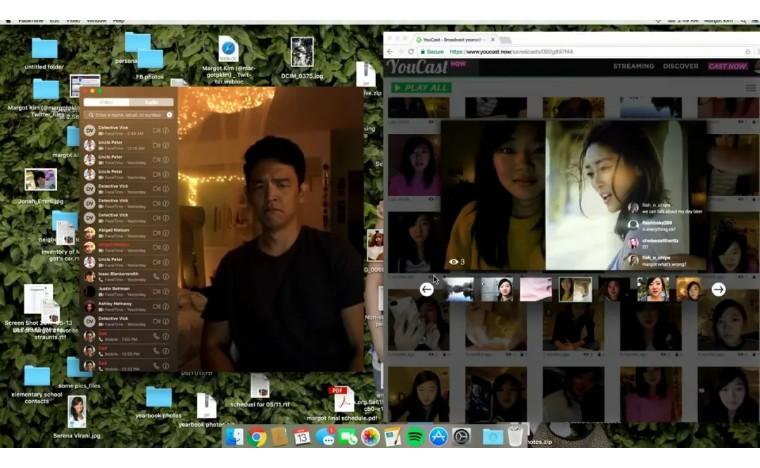
Task: Switch FaceTime to the Video tab
Action: 107,102
